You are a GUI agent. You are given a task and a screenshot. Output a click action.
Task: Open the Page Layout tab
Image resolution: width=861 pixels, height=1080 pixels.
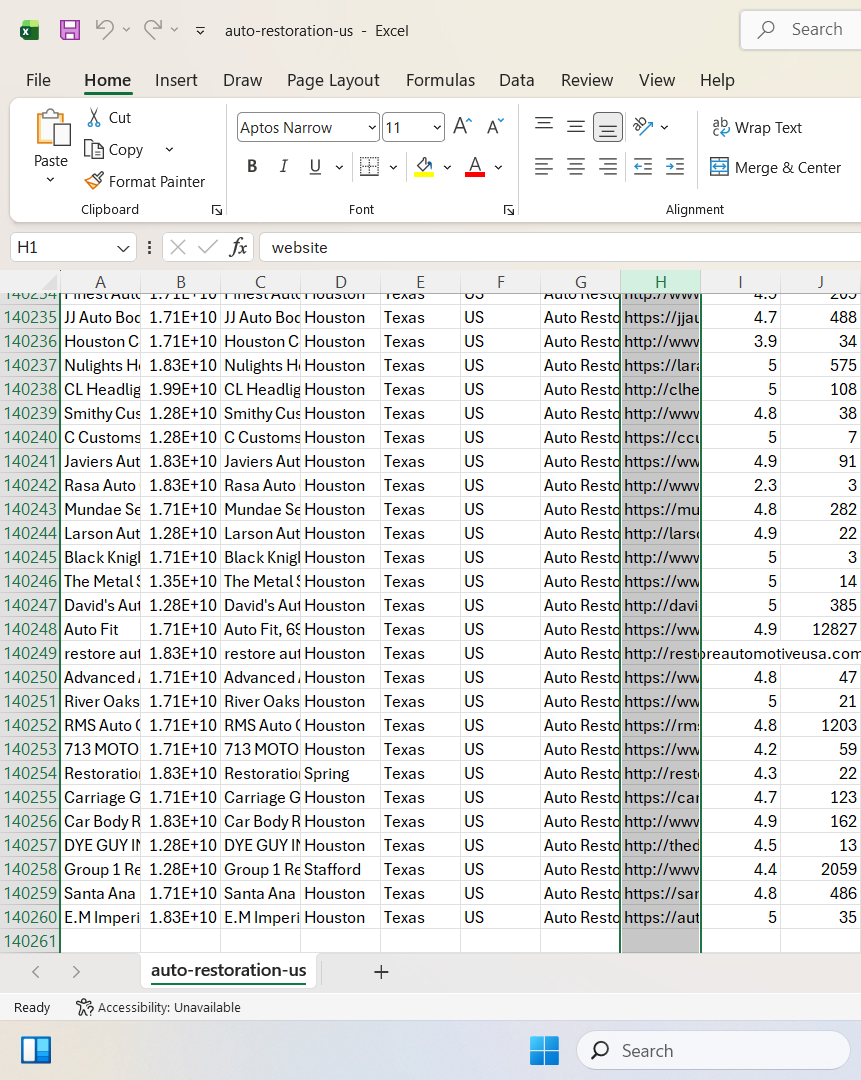click(333, 81)
